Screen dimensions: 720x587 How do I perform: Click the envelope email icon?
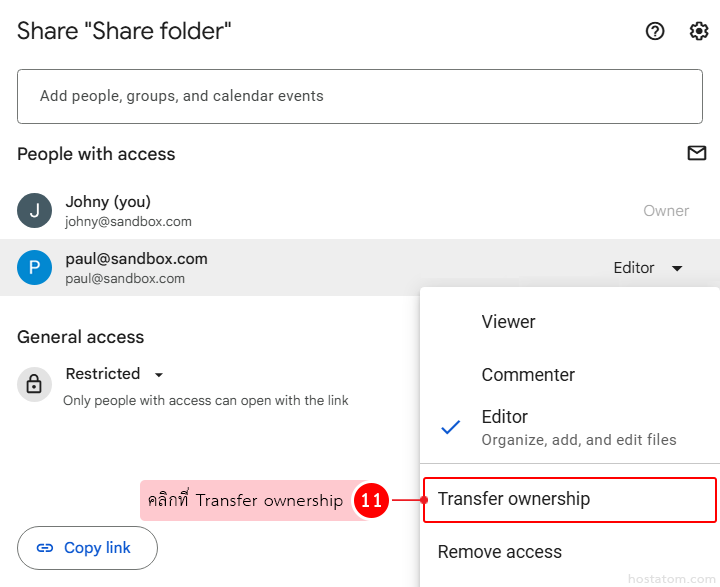click(696, 153)
